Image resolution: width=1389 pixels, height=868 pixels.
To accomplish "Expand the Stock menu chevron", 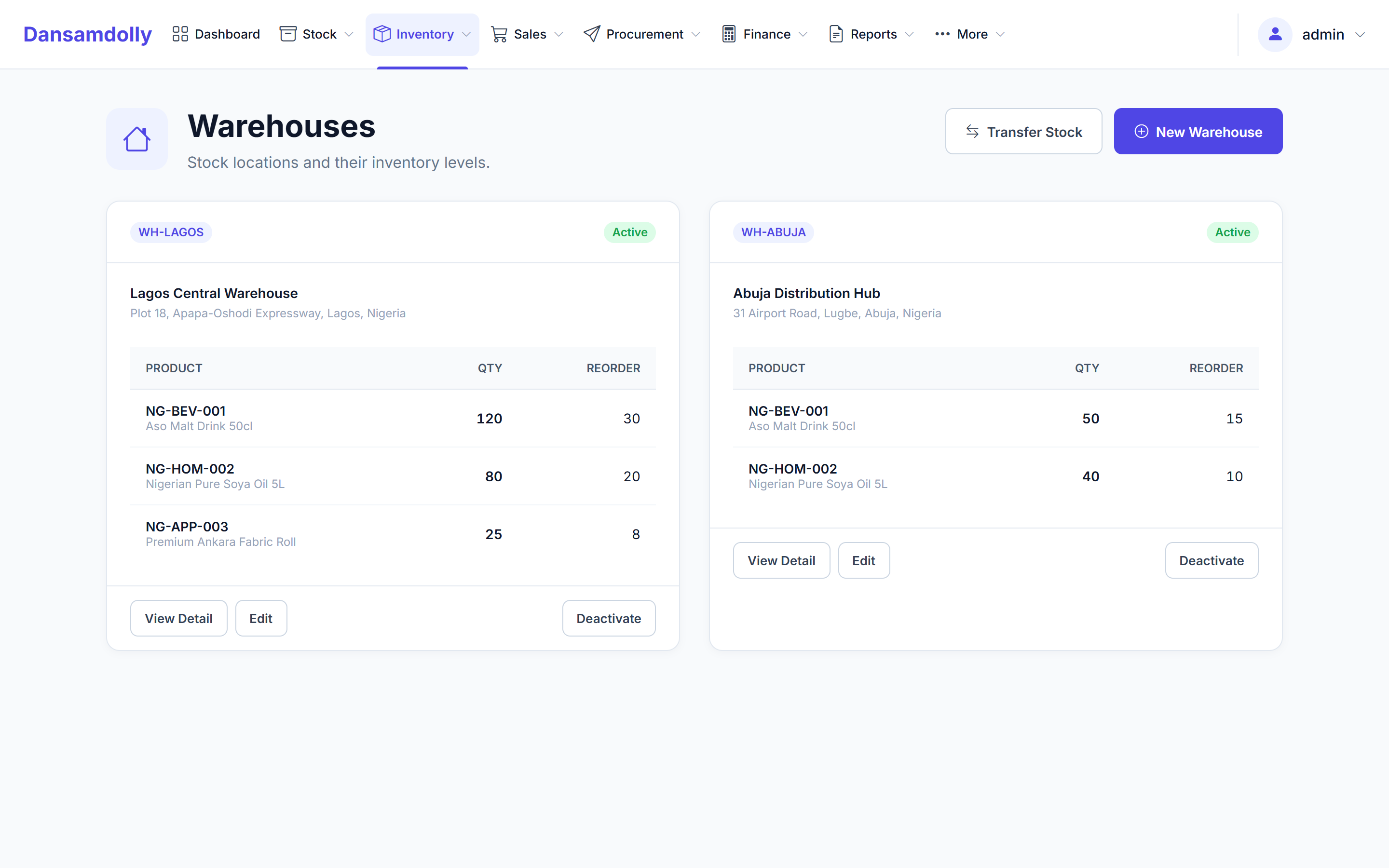I will (x=349, y=34).
